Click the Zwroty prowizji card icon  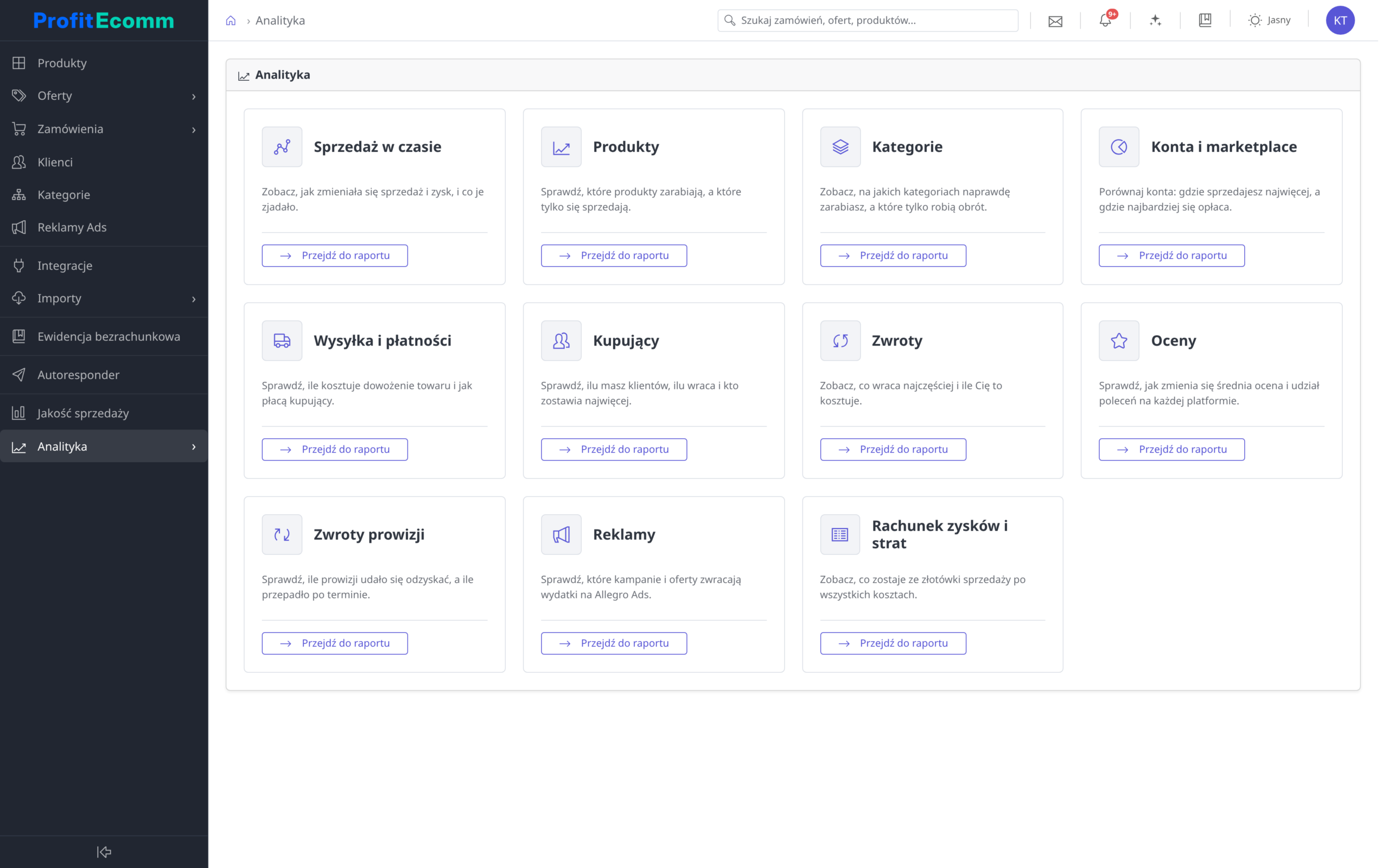pyautogui.click(x=282, y=534)
